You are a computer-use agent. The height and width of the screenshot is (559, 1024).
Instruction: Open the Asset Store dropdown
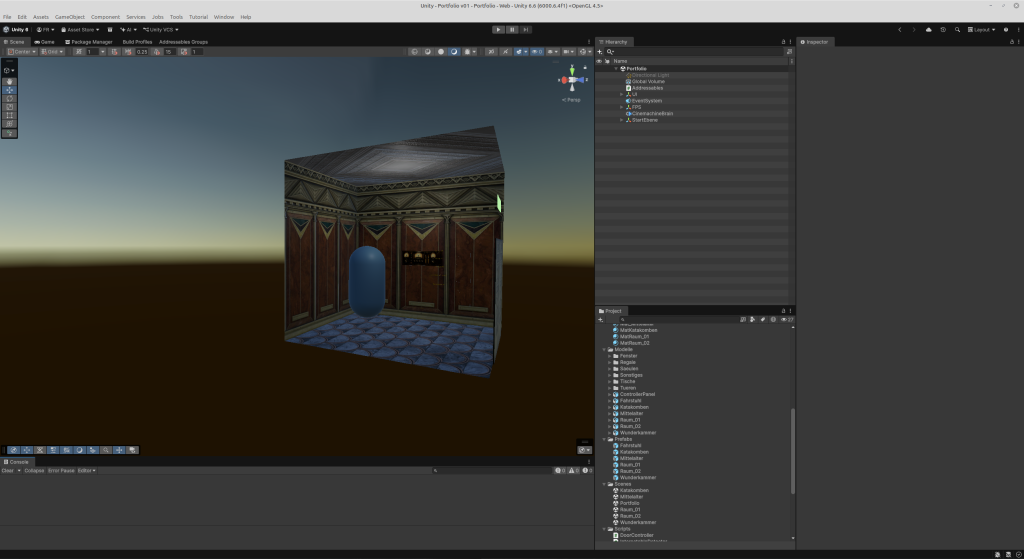(80, 29)
